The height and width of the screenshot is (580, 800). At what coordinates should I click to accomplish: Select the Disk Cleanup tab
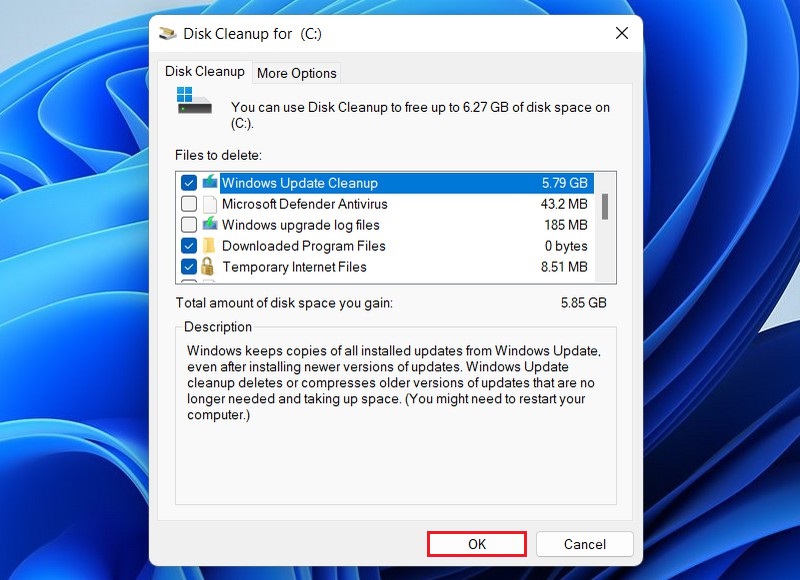click(205, 71)
